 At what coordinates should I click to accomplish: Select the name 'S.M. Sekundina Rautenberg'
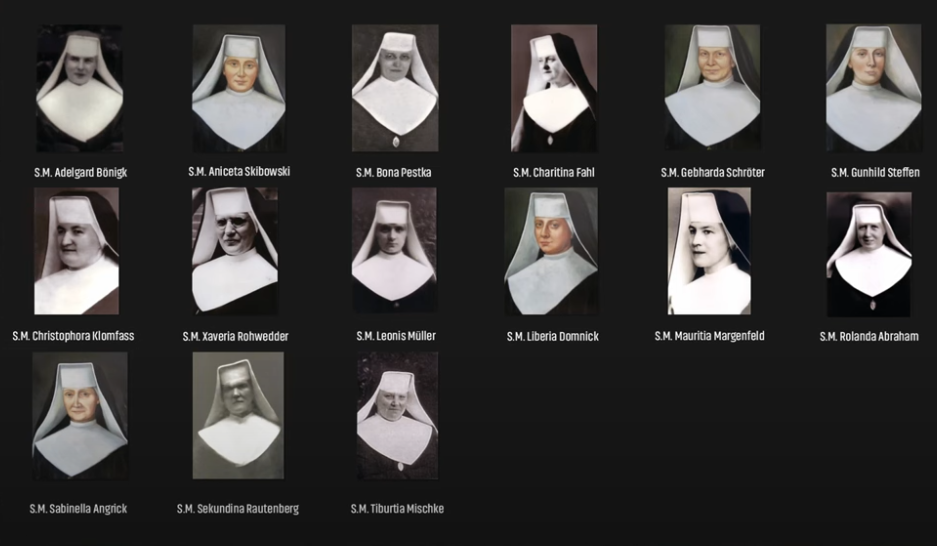(x=238, y=508)
